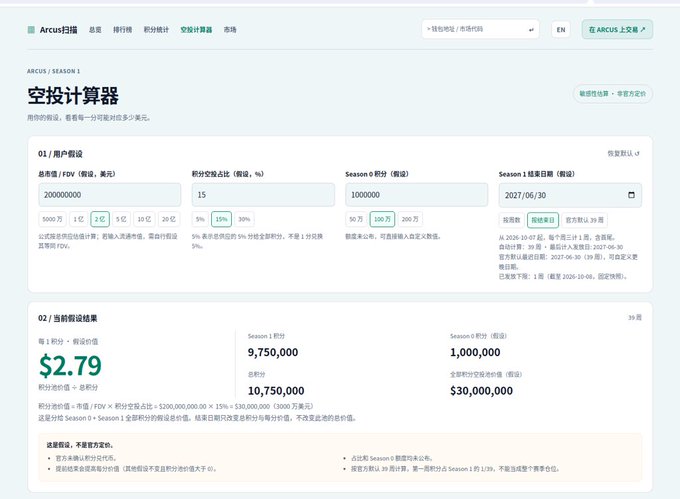Screen dimensions: 680x499
Task: Switch language with the EN button
Action: (561, 30)
